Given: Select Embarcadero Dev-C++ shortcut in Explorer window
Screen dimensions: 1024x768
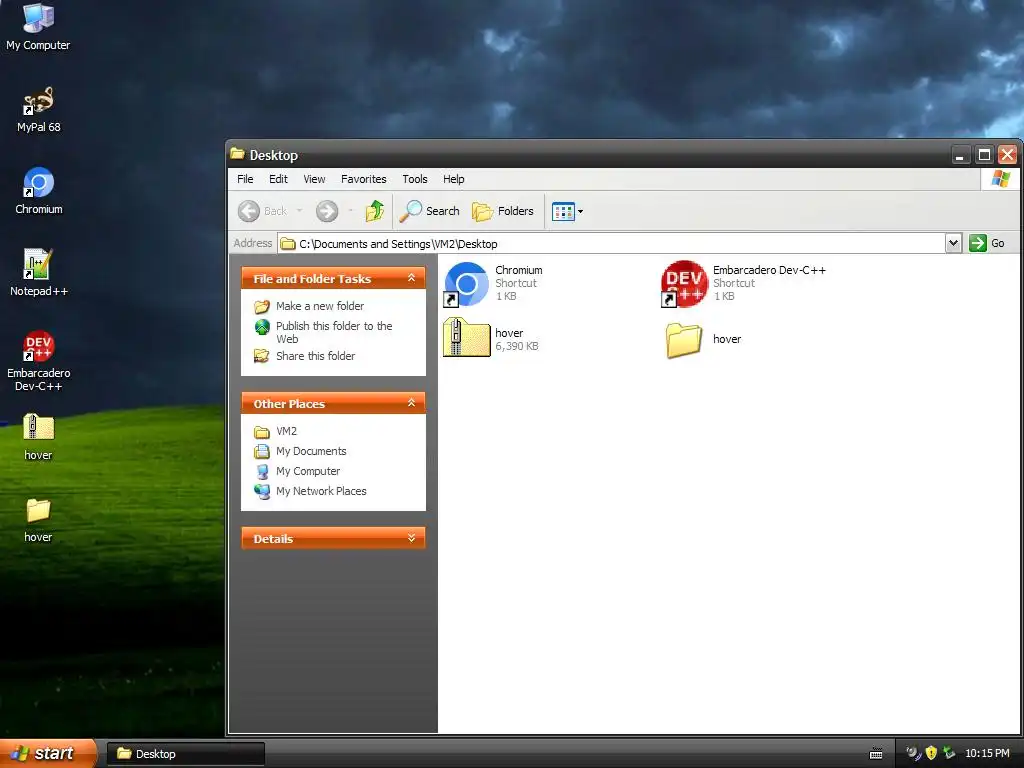Looking at the screenshot, I should click(744, 283).
